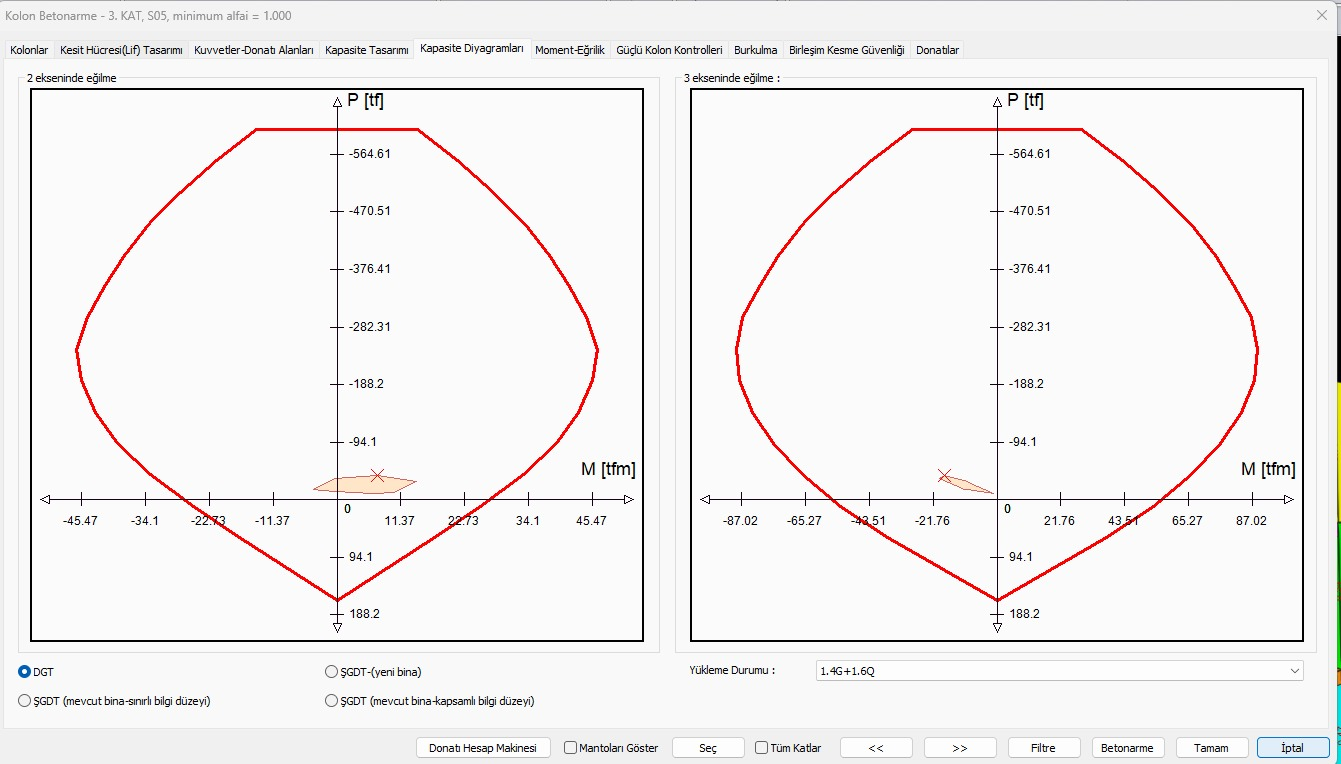Click the '2 ekseninde eğilme' group label
The image size is (1341, 764).
pyautogui.click(x=72, y=77)
